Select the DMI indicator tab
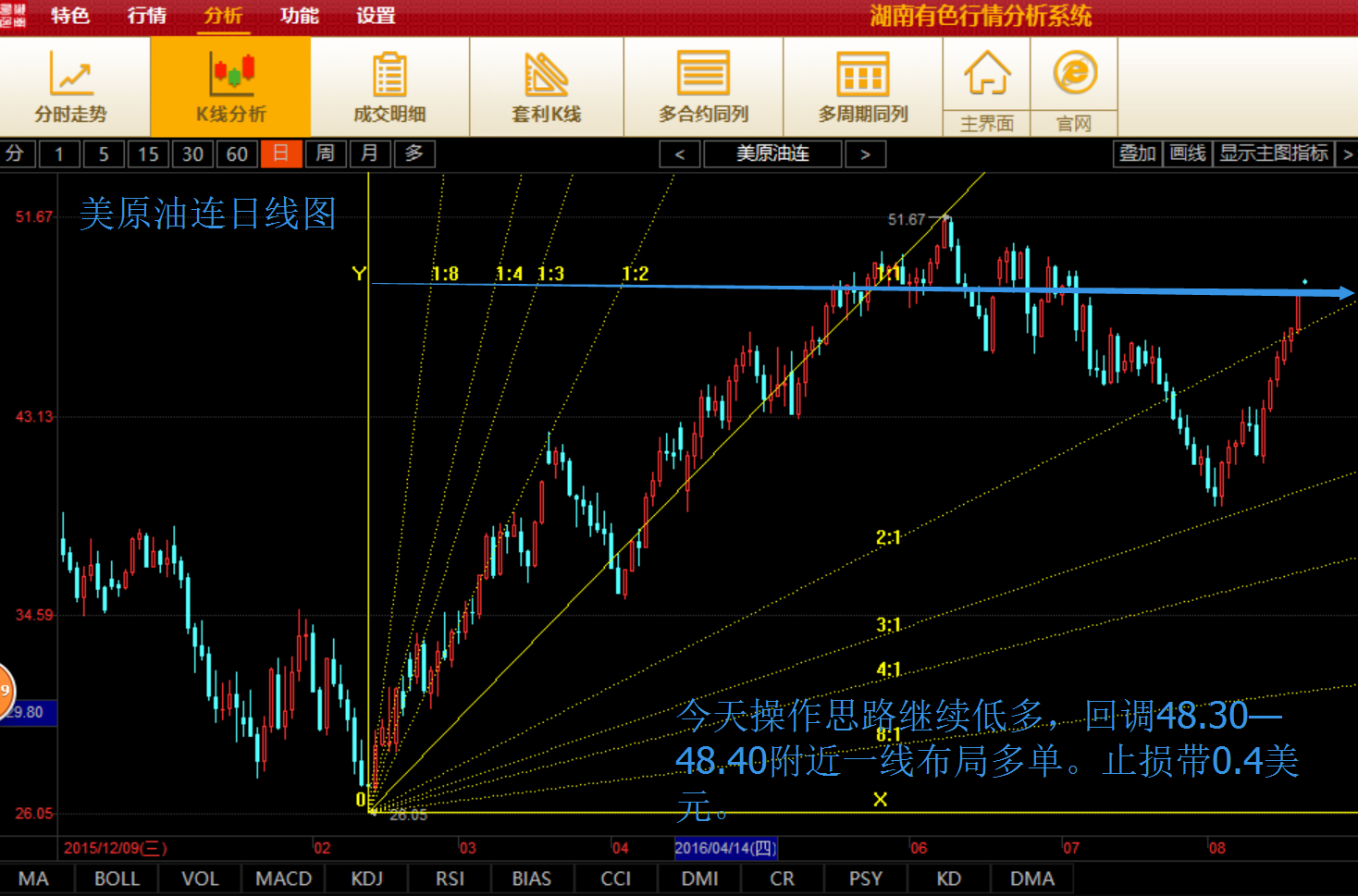The height and width of the screenshot is (896, 1358). click(x=699, y=878)
